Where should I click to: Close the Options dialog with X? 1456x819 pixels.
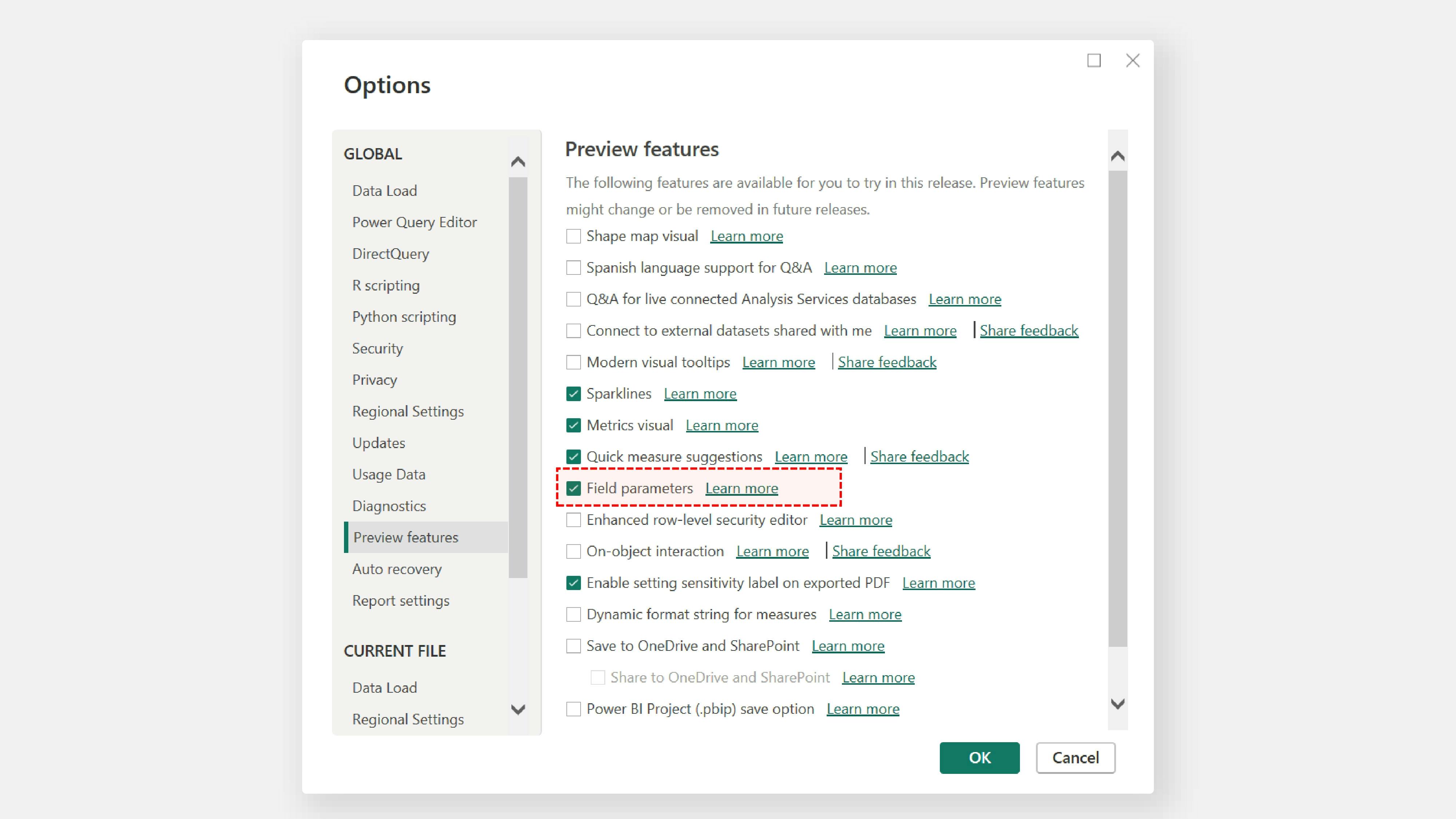click(x=1132, y=60)
